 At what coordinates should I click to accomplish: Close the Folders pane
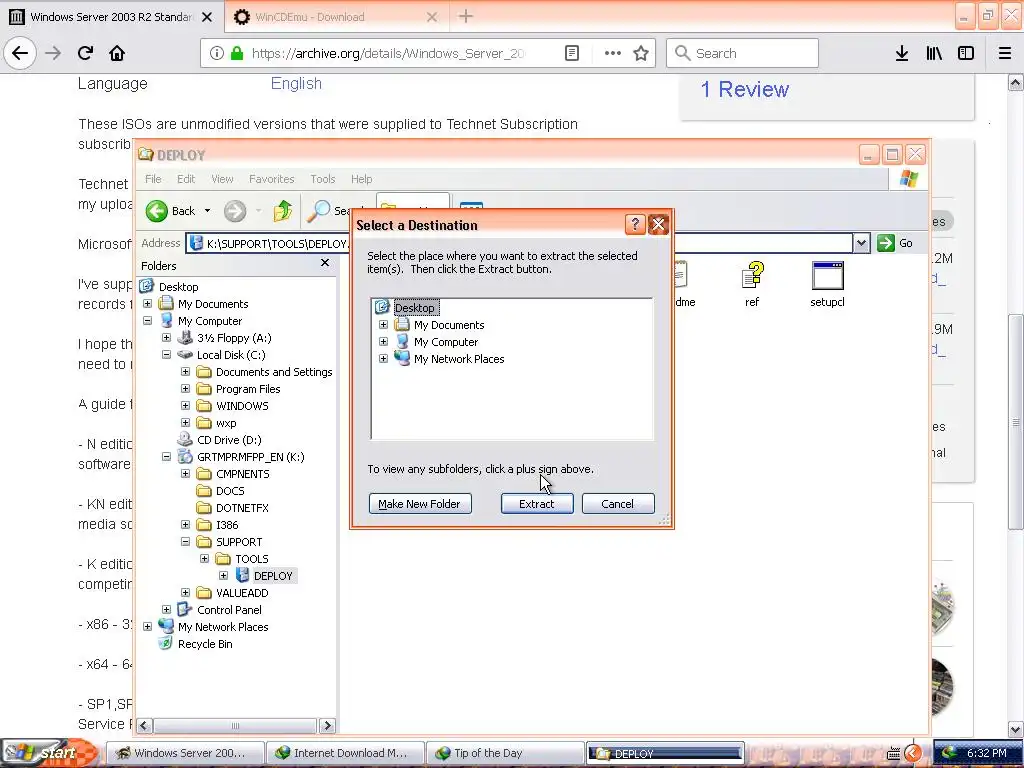pos(325,263)
